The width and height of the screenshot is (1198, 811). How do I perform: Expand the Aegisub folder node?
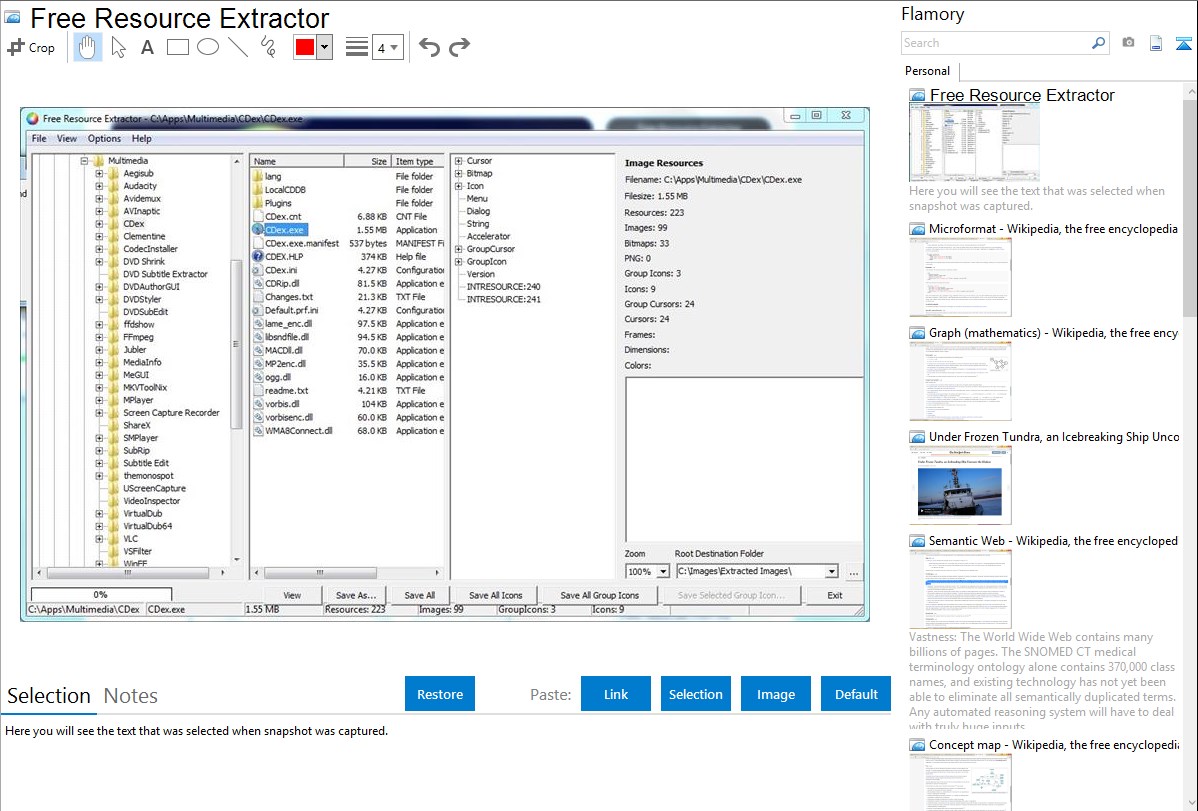[x=99, y=174]
